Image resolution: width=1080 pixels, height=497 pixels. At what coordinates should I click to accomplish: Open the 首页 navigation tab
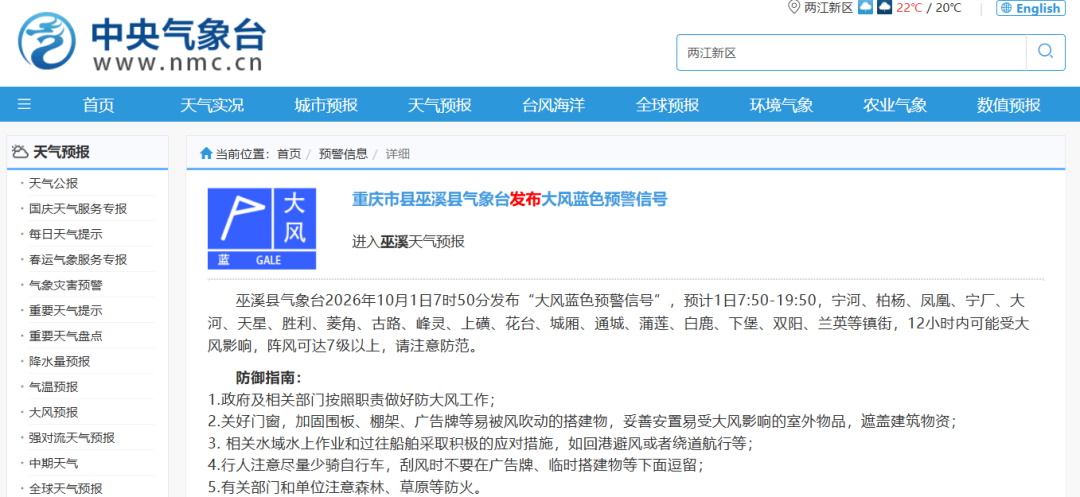(98, 105)
